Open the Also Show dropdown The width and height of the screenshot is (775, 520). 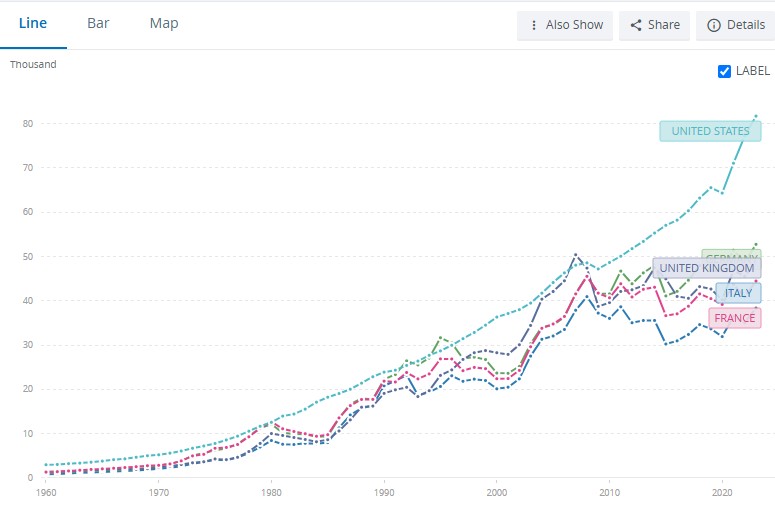tap(565, 25)
